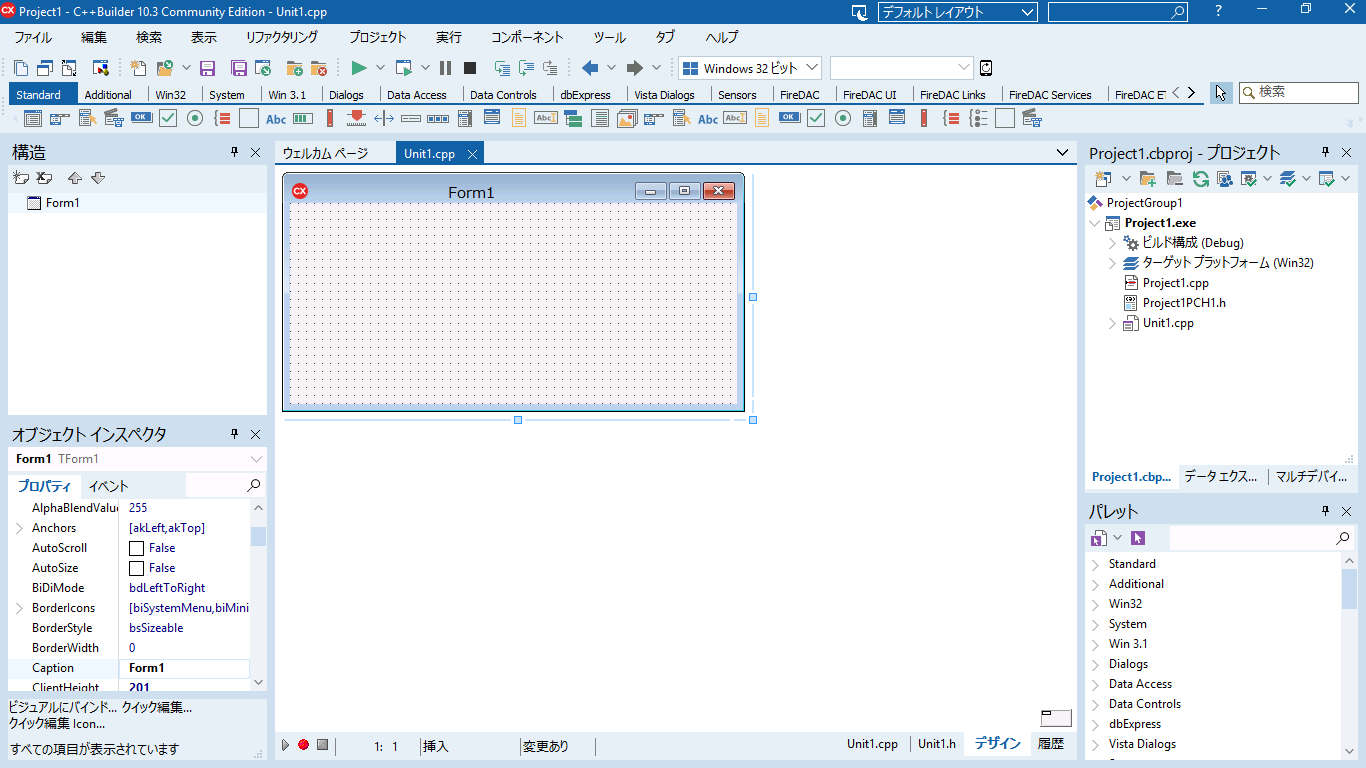Click the Stop program toolbar icon
This screenshot has width=1366, height=768.
(x=468, y=68)
